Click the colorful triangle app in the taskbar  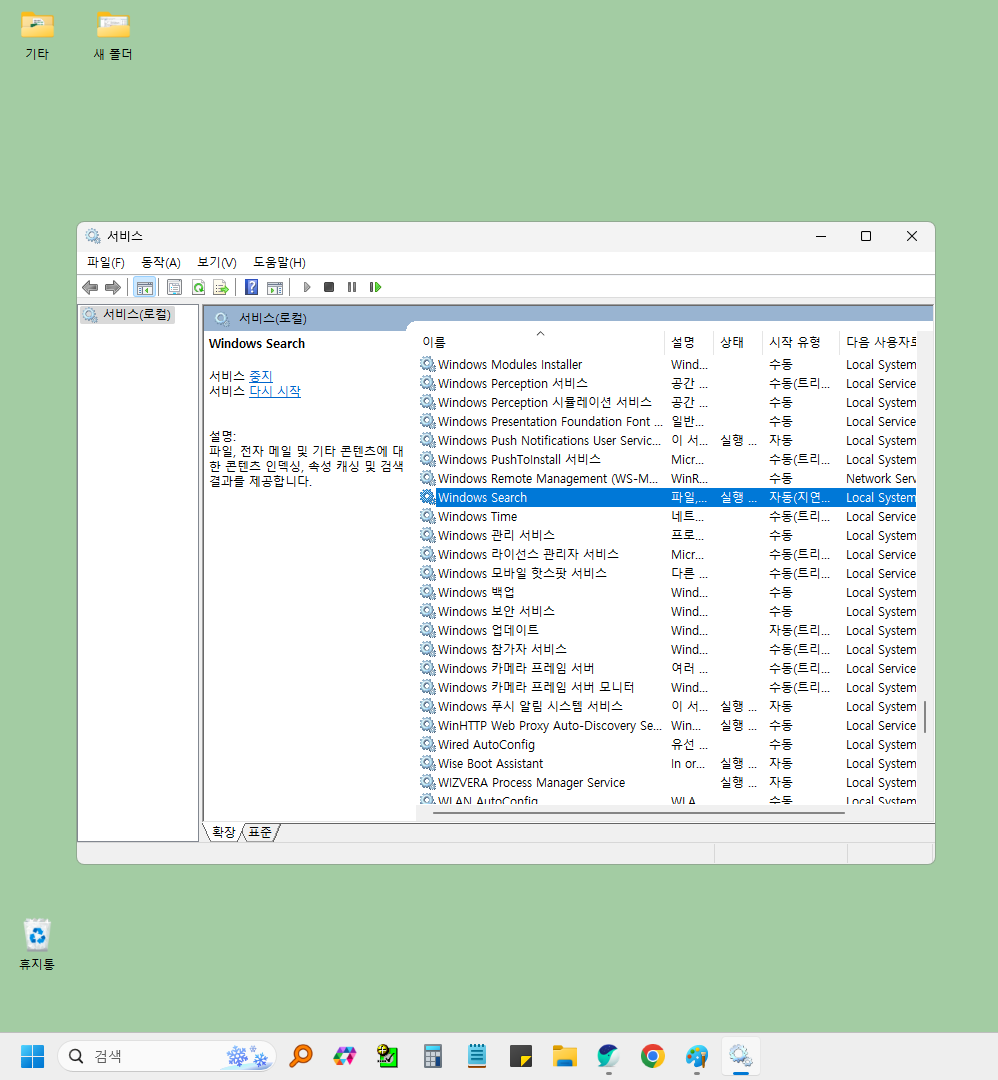click(345, 1056)
